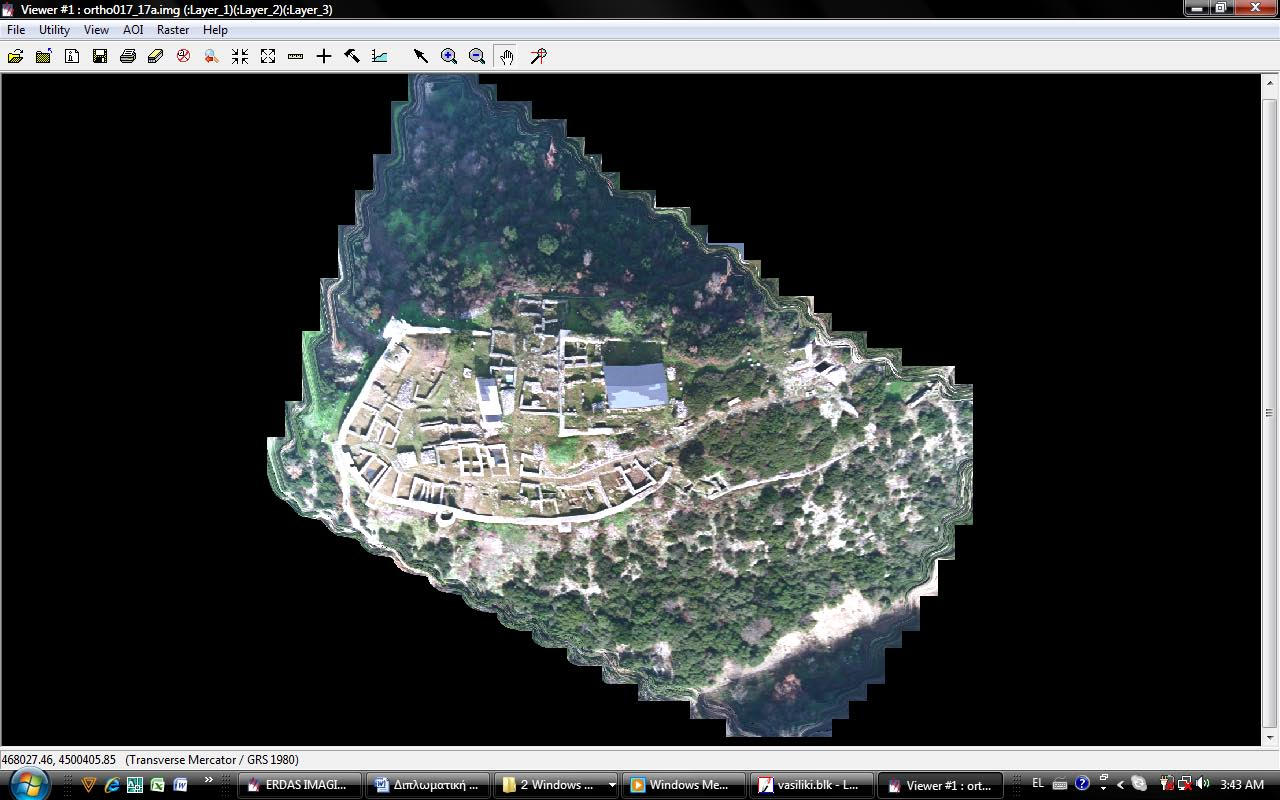Open the Help menu
Image resolution: width=1280 pixels, height=800 pixels.
tap(215, 30)
